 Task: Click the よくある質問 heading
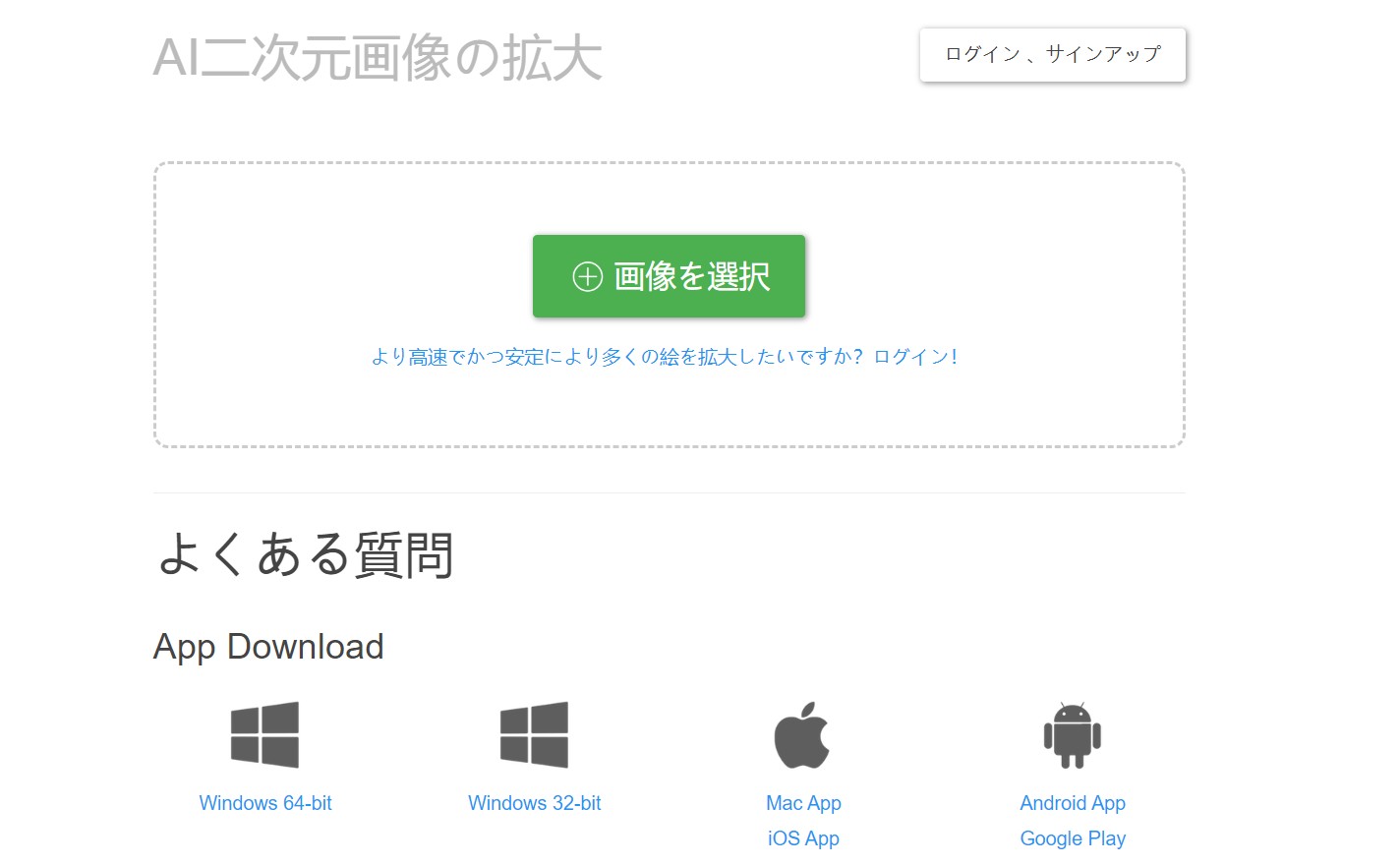click(x=305, y=554)
